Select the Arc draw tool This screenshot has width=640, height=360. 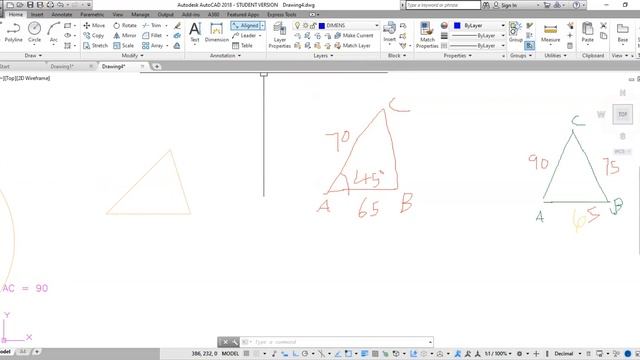click(53, 33)
